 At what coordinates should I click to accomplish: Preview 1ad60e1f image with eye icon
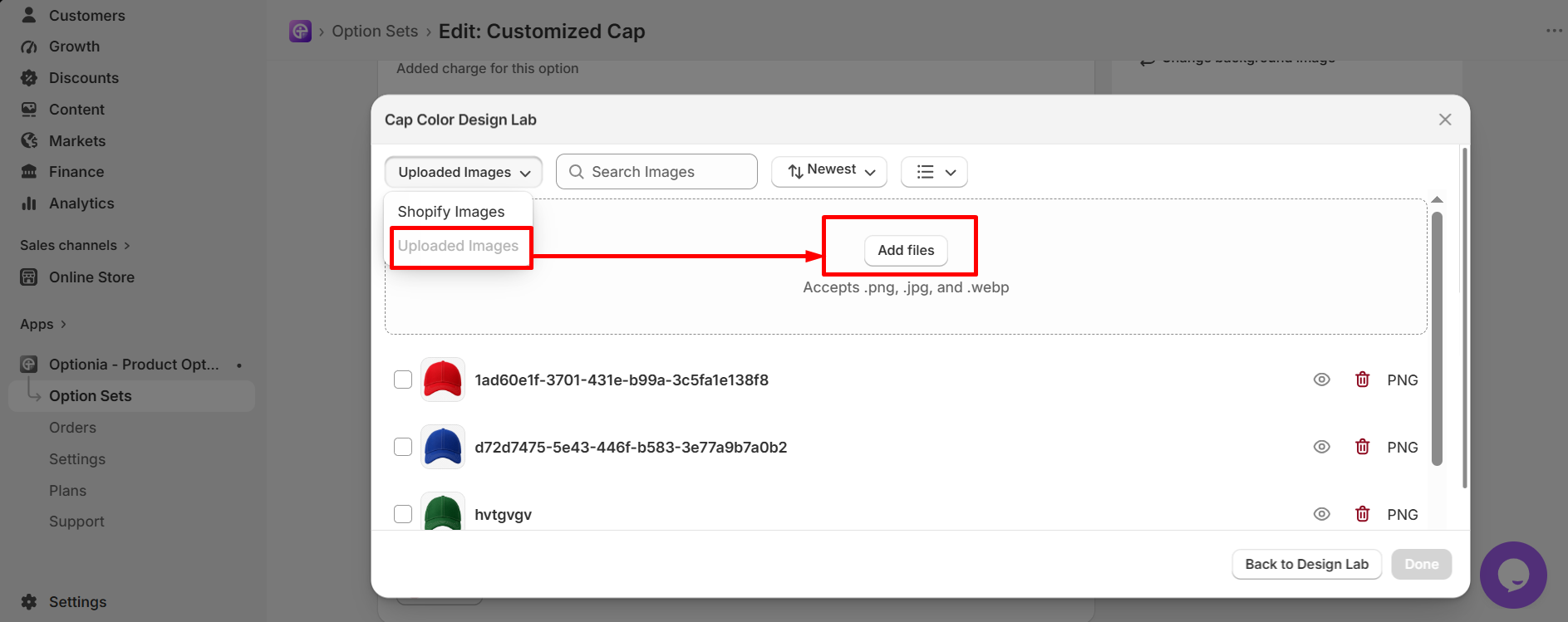[1322, 380]
